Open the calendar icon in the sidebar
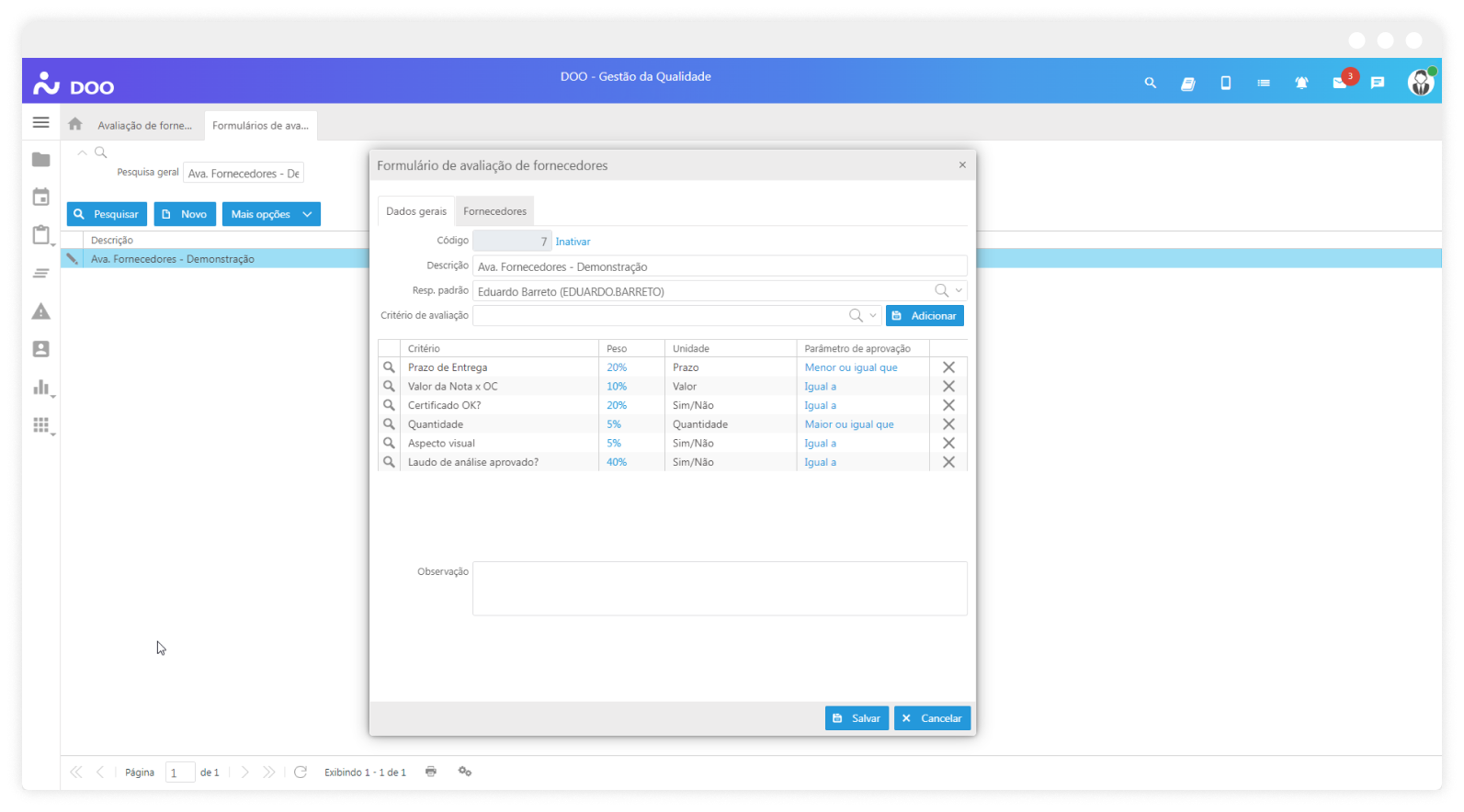1464x812 pixels. [41, 197]
